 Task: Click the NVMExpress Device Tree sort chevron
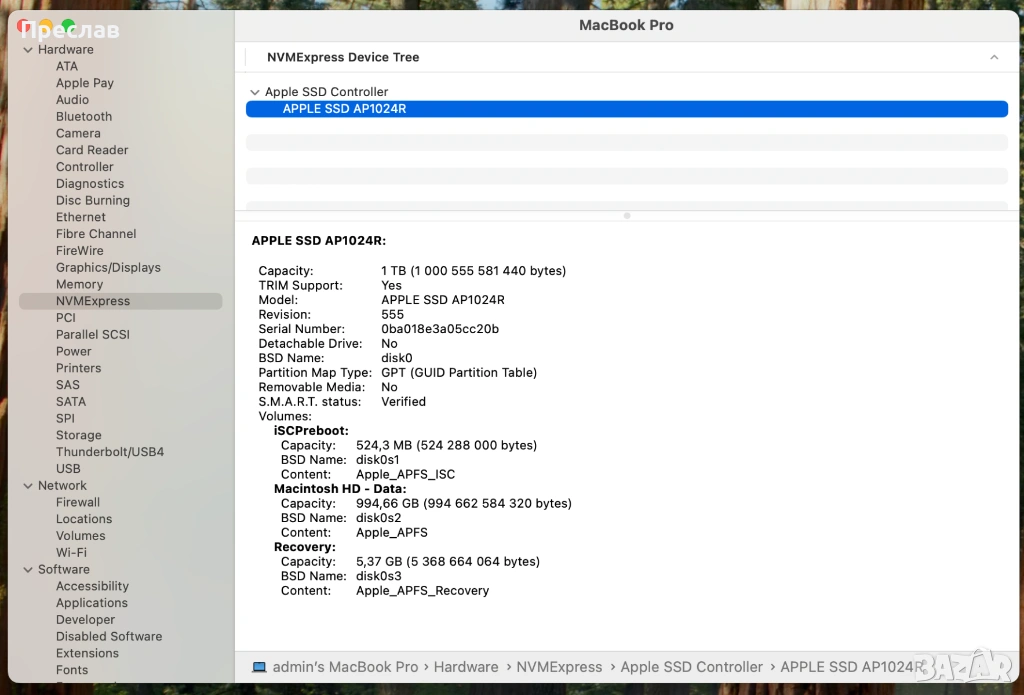coord(994,58)
